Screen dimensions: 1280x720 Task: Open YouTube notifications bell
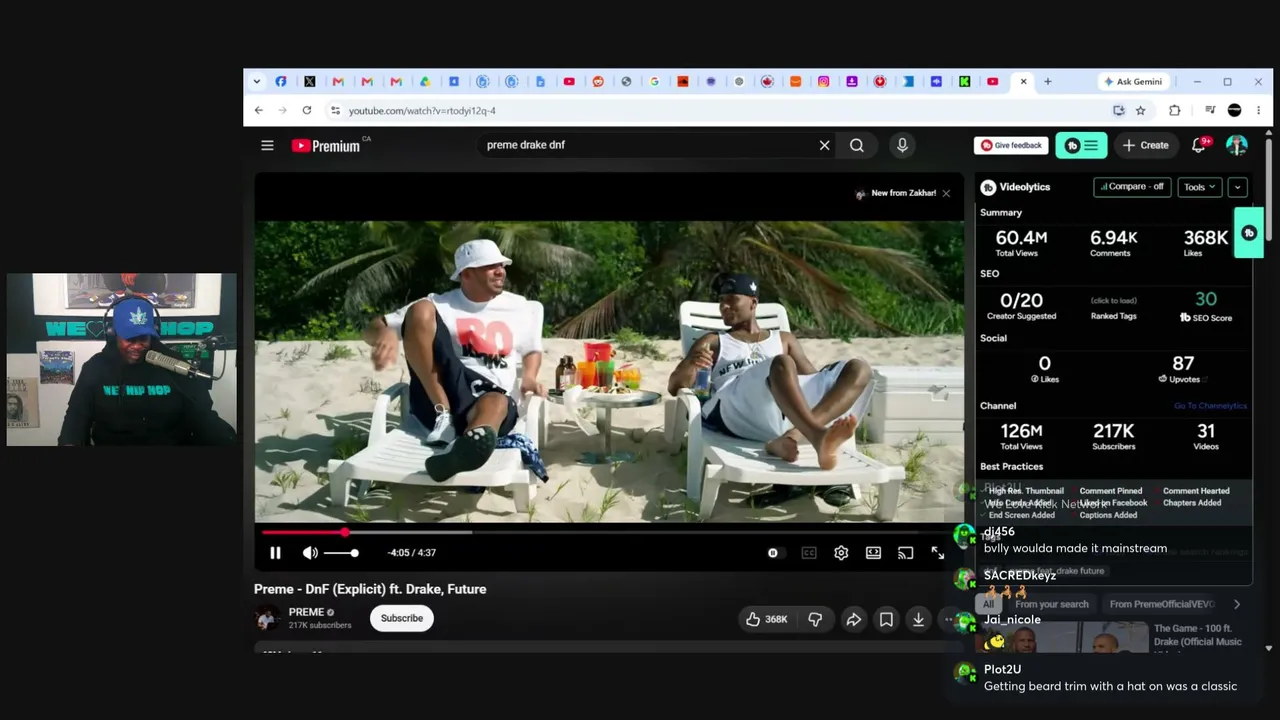[x=1199, y=145]
